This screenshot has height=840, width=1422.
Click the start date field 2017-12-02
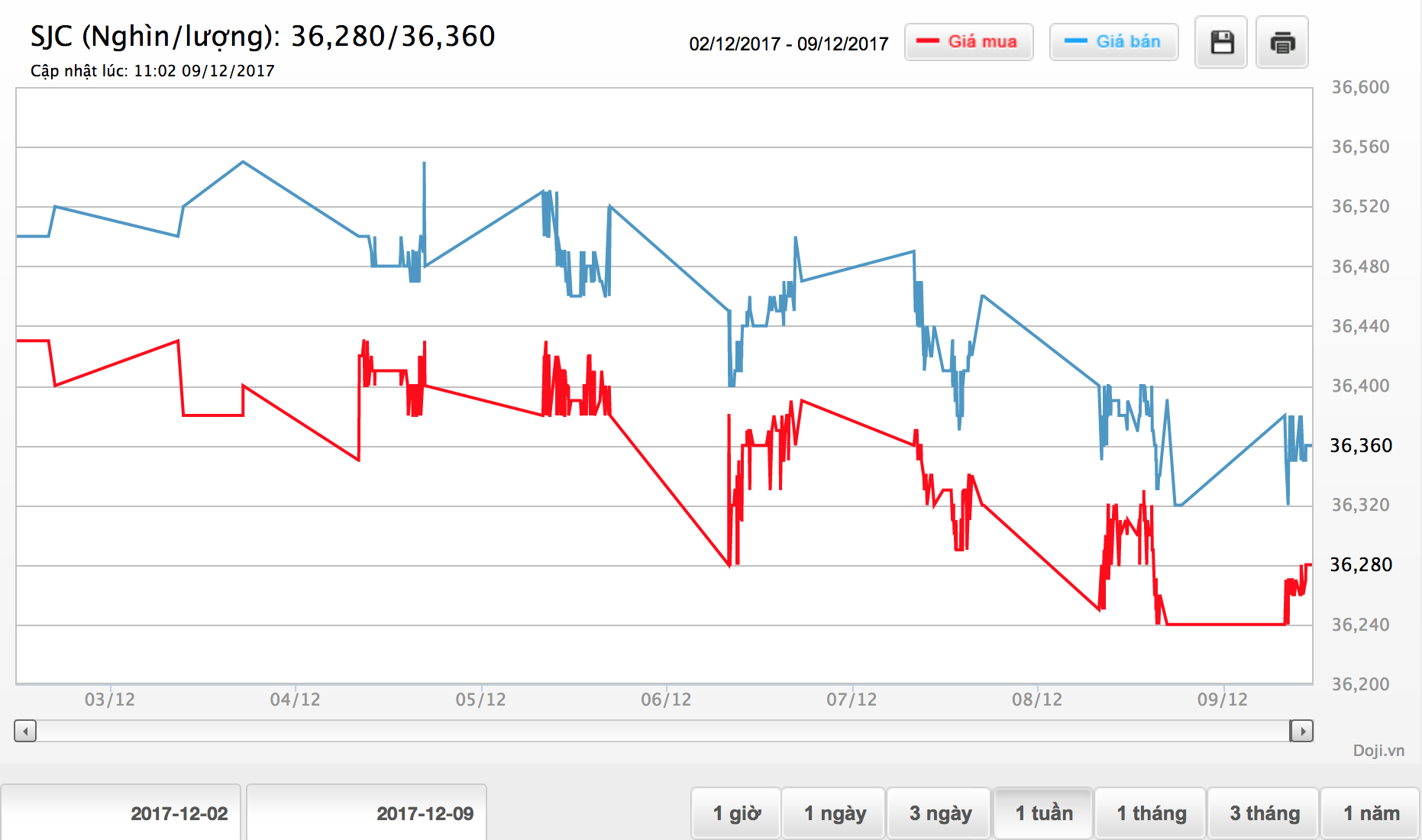tap(121, 813)
